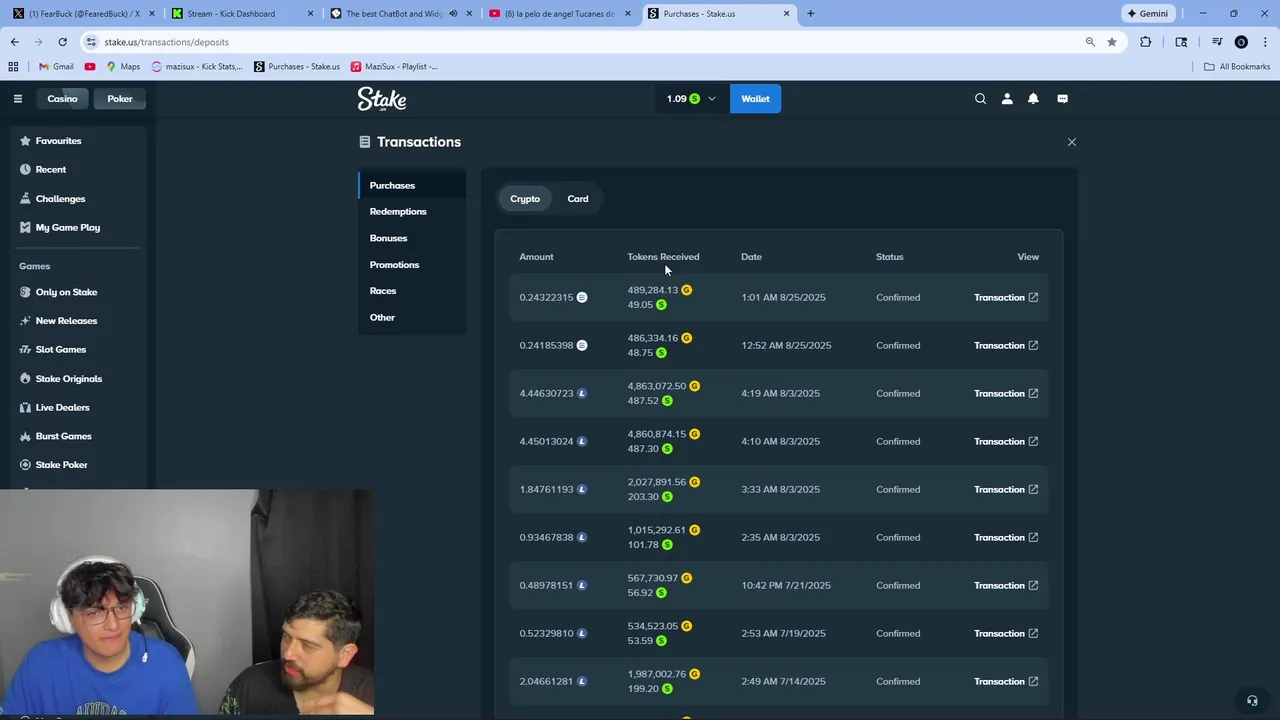
Task: Close the Transactions panel
Action: (x=1071, y=142)
